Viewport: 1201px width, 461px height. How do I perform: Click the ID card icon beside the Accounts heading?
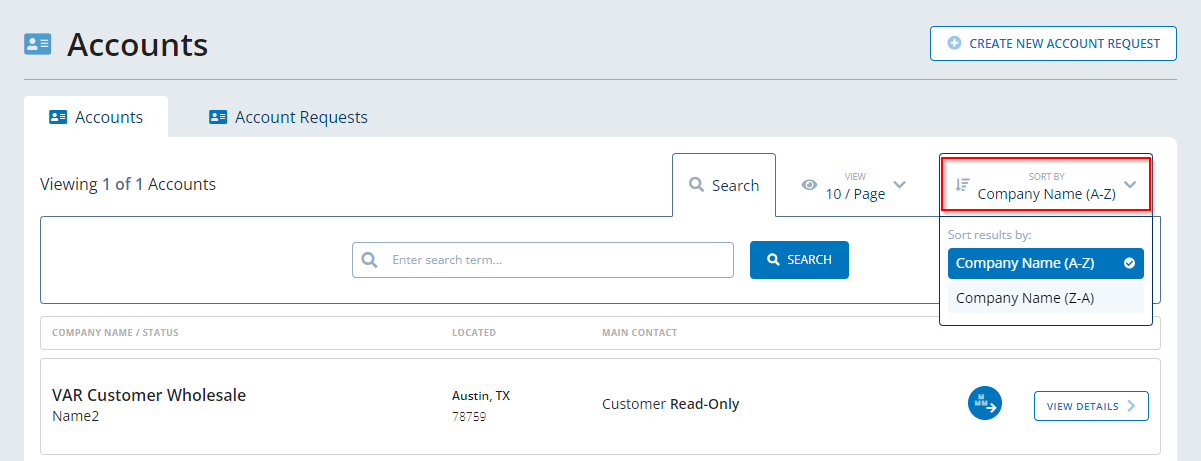[38, 44]
